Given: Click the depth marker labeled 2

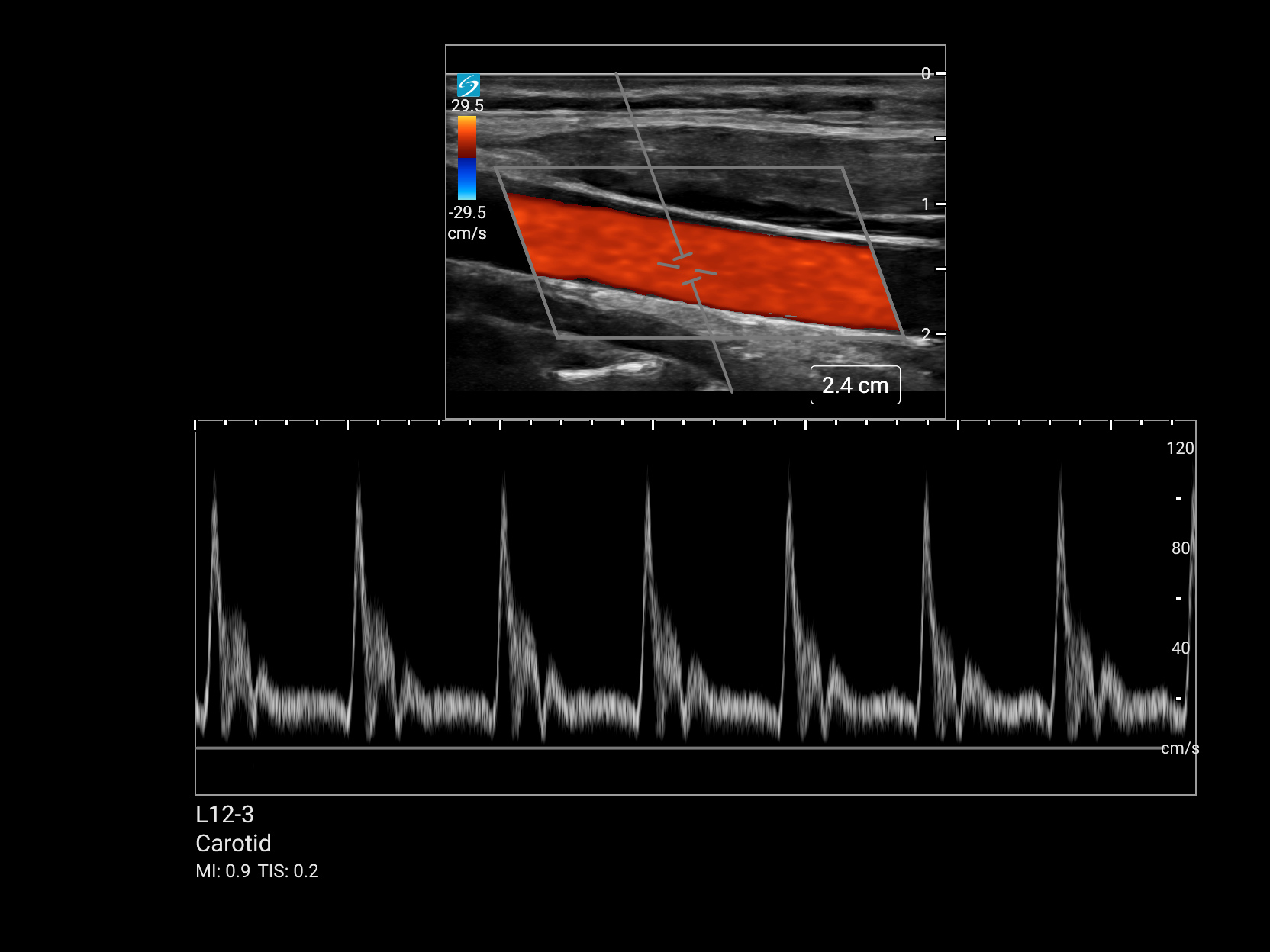Looking at the screenshot, I should pyautogui.click(x=926, y=334).
